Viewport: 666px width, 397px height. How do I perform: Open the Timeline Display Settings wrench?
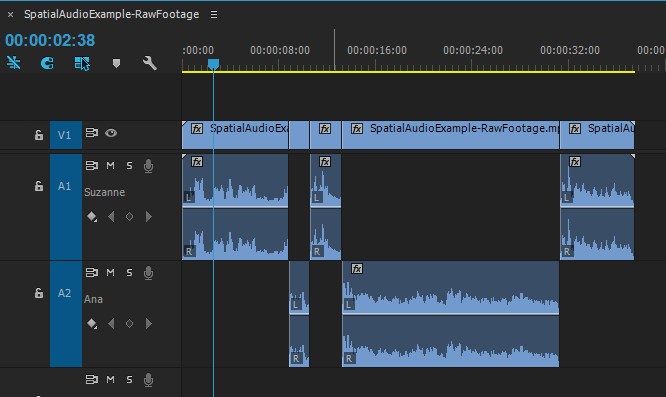coord(150,63)
